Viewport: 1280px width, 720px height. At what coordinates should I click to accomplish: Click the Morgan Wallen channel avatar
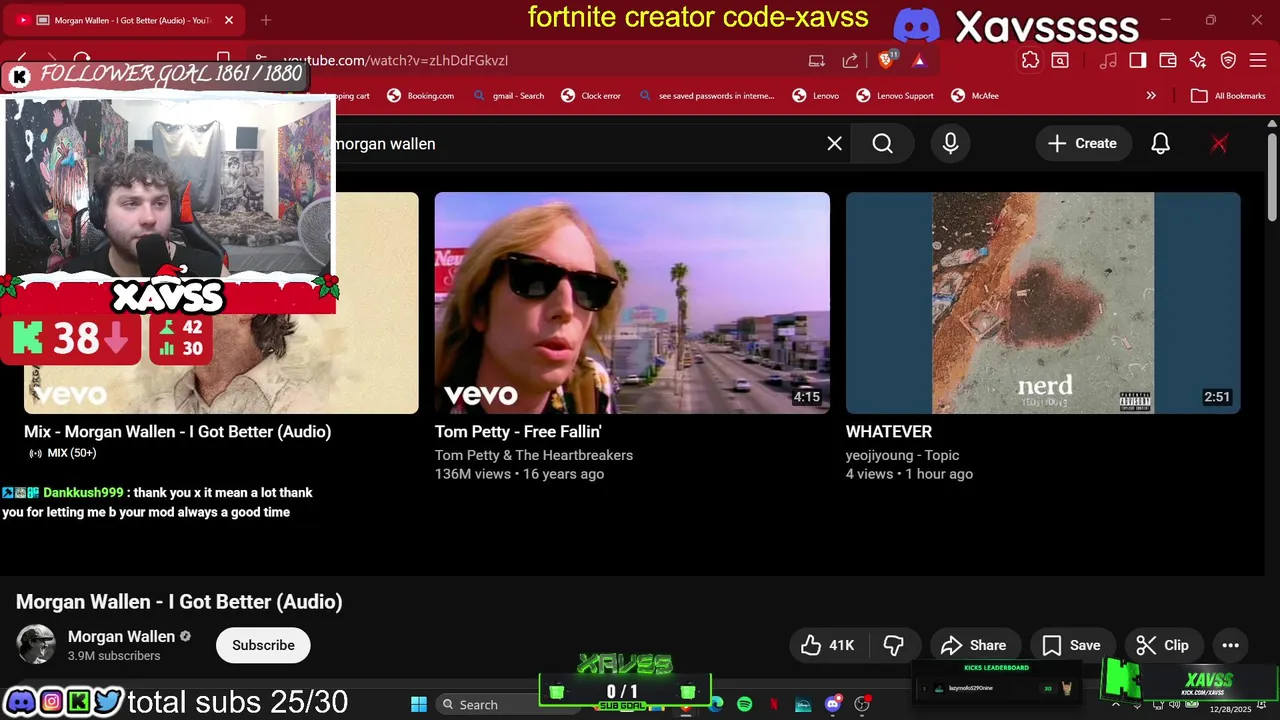(x=36, y=645)
